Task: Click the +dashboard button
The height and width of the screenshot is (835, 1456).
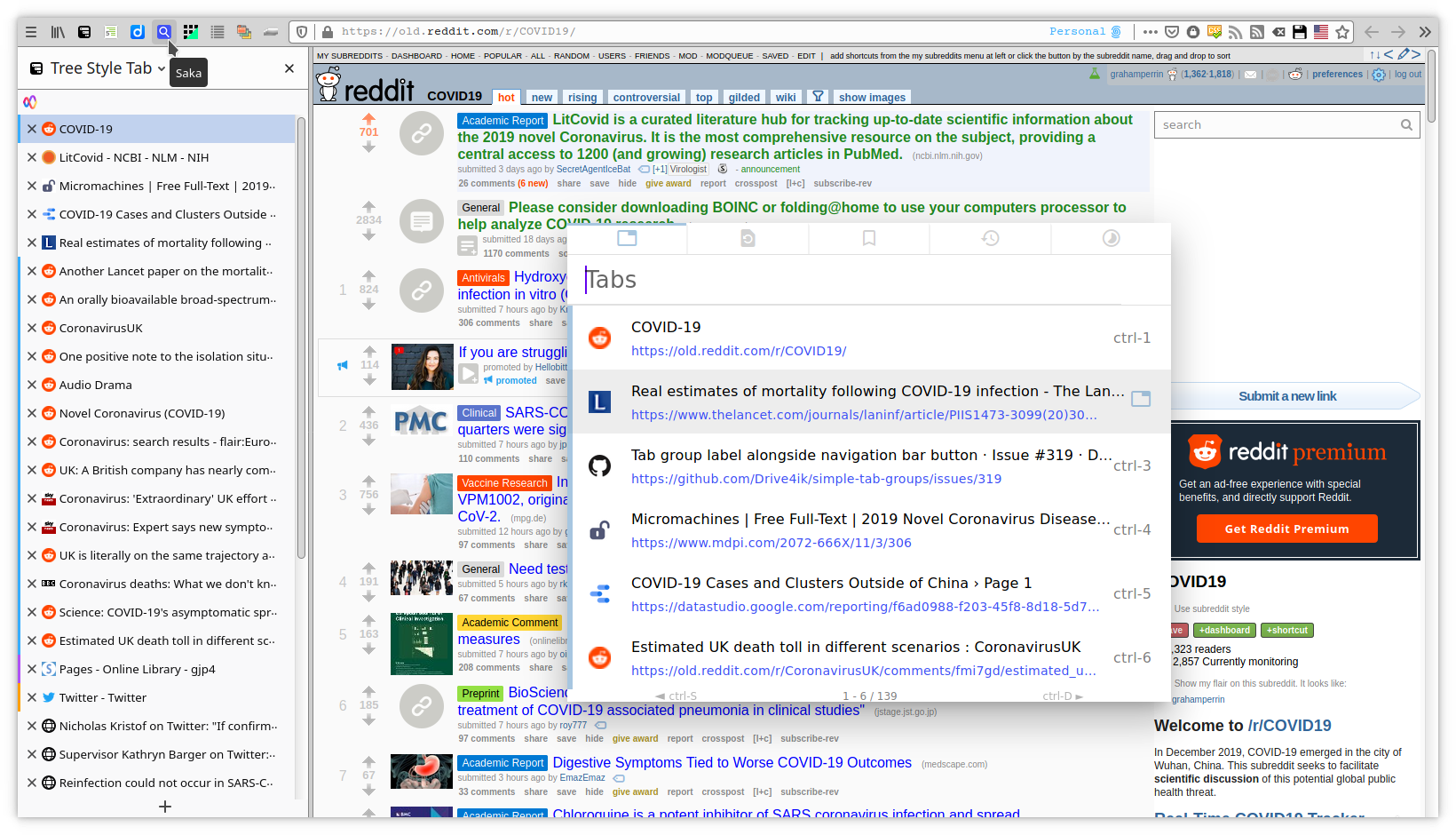Action: pyautogui.click(x=1224, y=631)
